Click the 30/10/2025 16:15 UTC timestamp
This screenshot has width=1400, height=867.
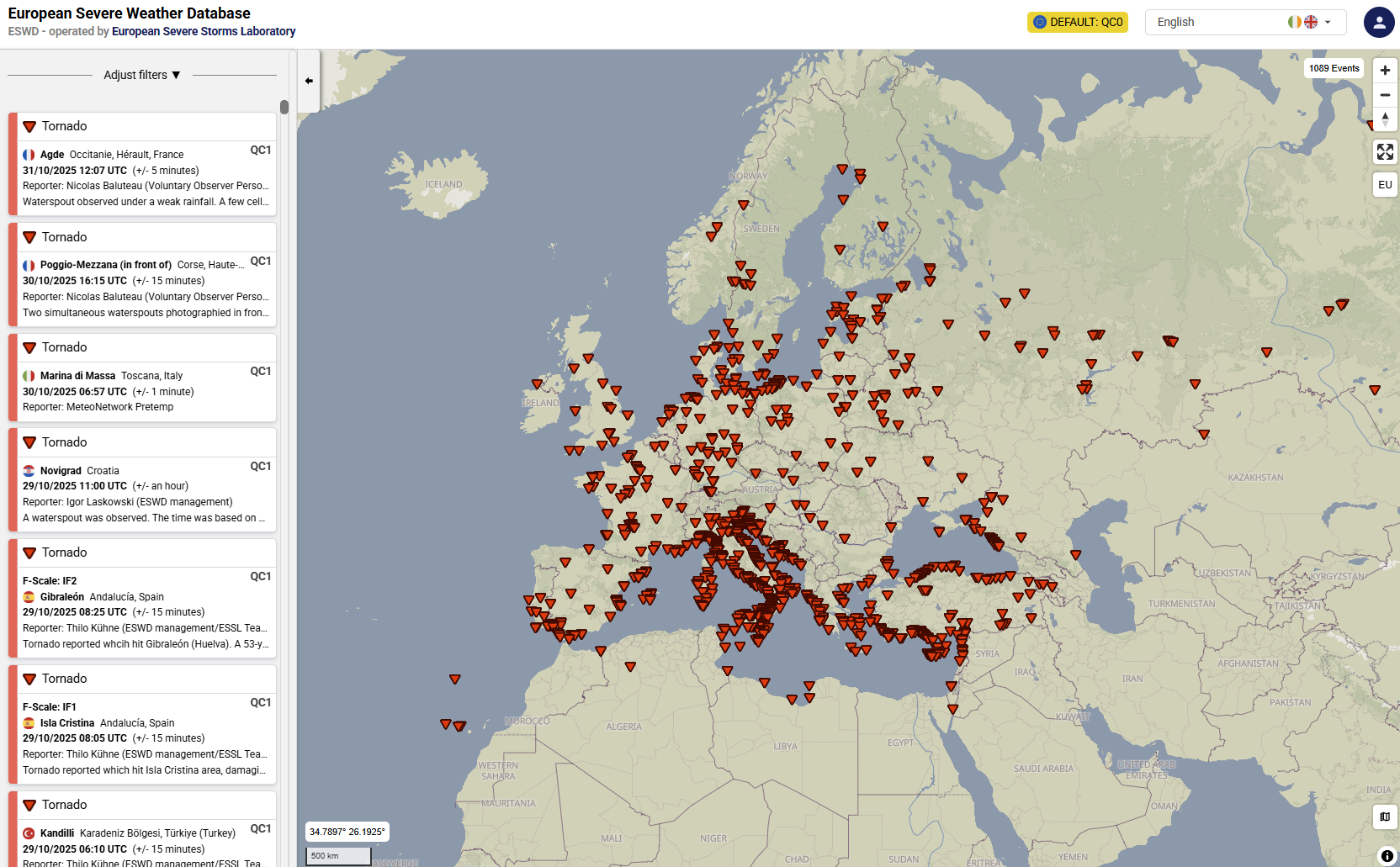point(75,281)
